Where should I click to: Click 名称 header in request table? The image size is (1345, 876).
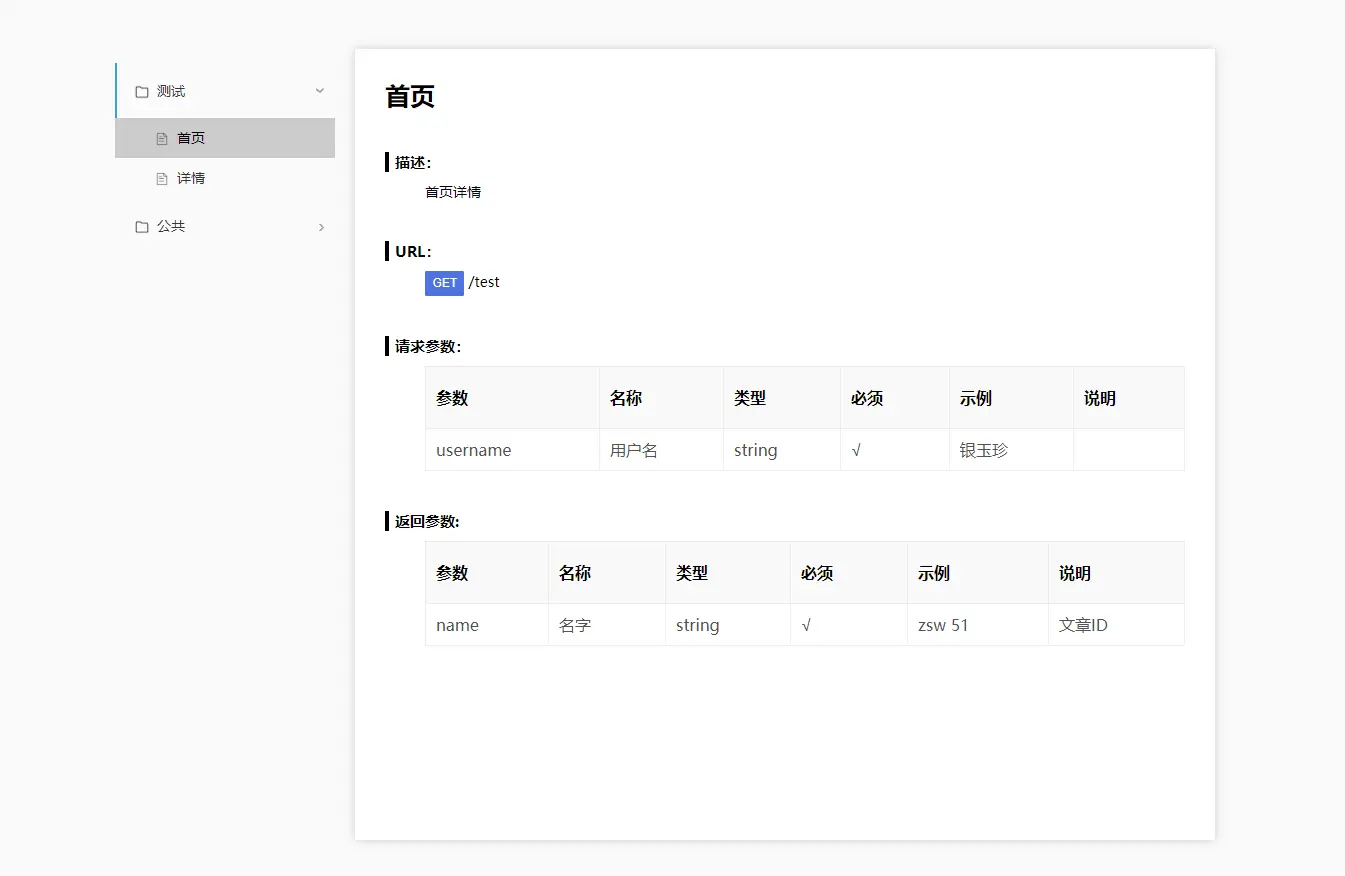coord(661,398)
